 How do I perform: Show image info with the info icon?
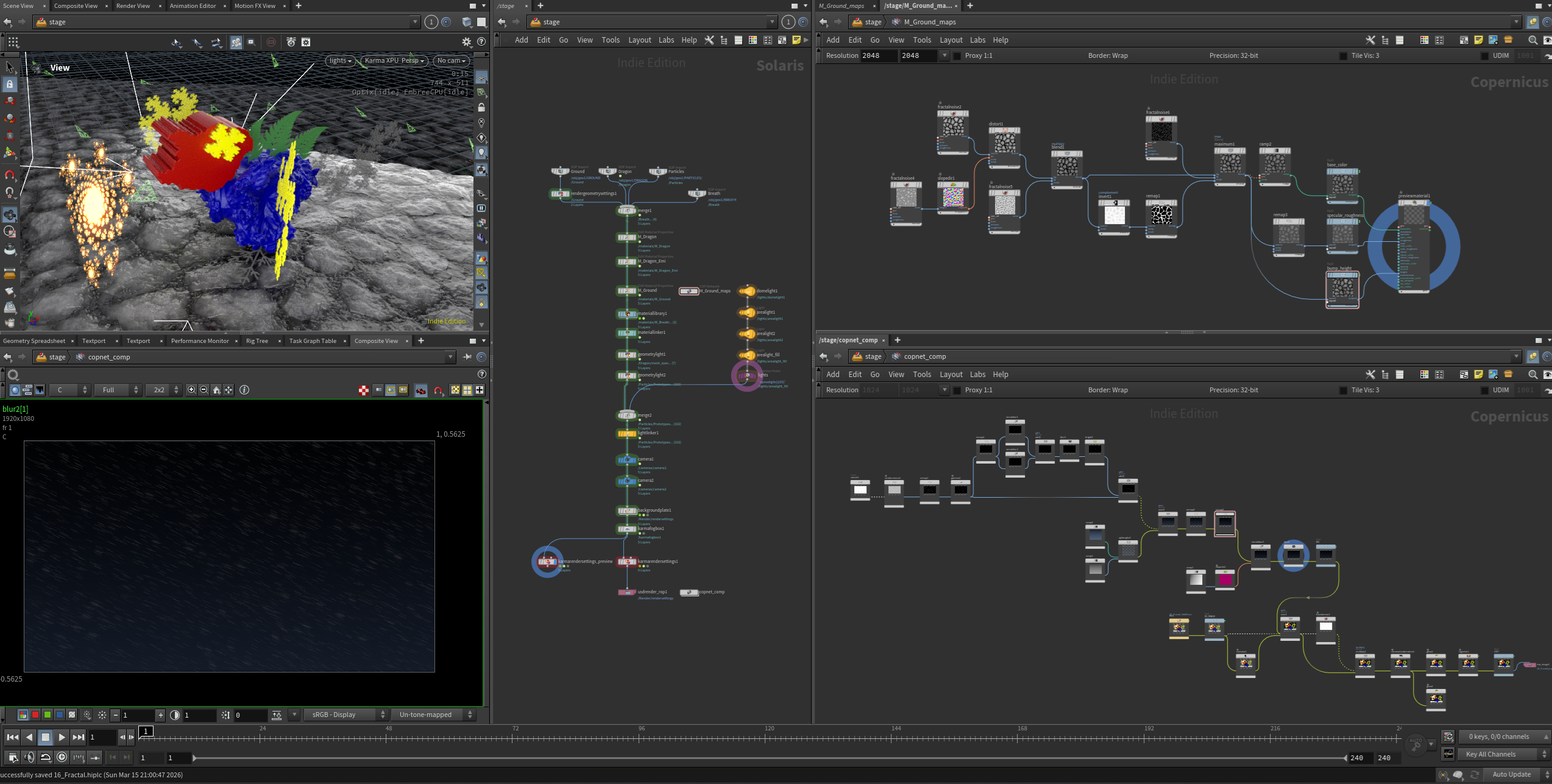click(244, 390)
